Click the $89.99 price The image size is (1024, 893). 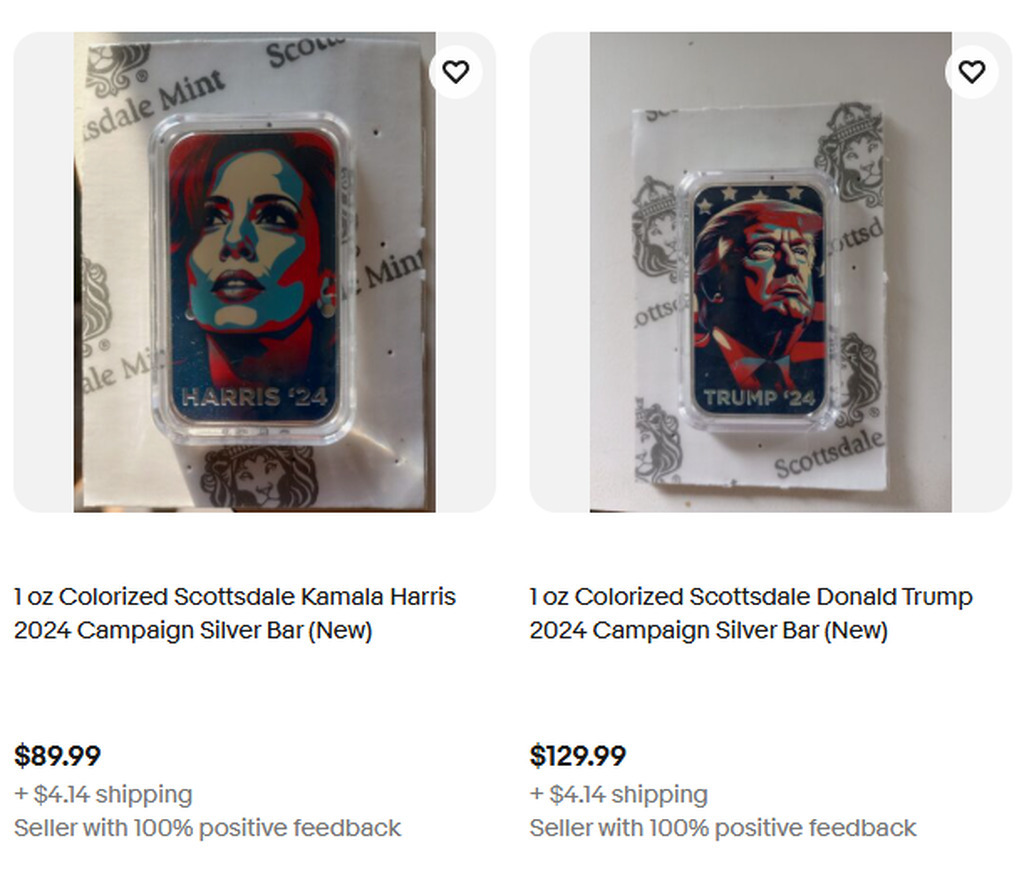tap(58, 756)
